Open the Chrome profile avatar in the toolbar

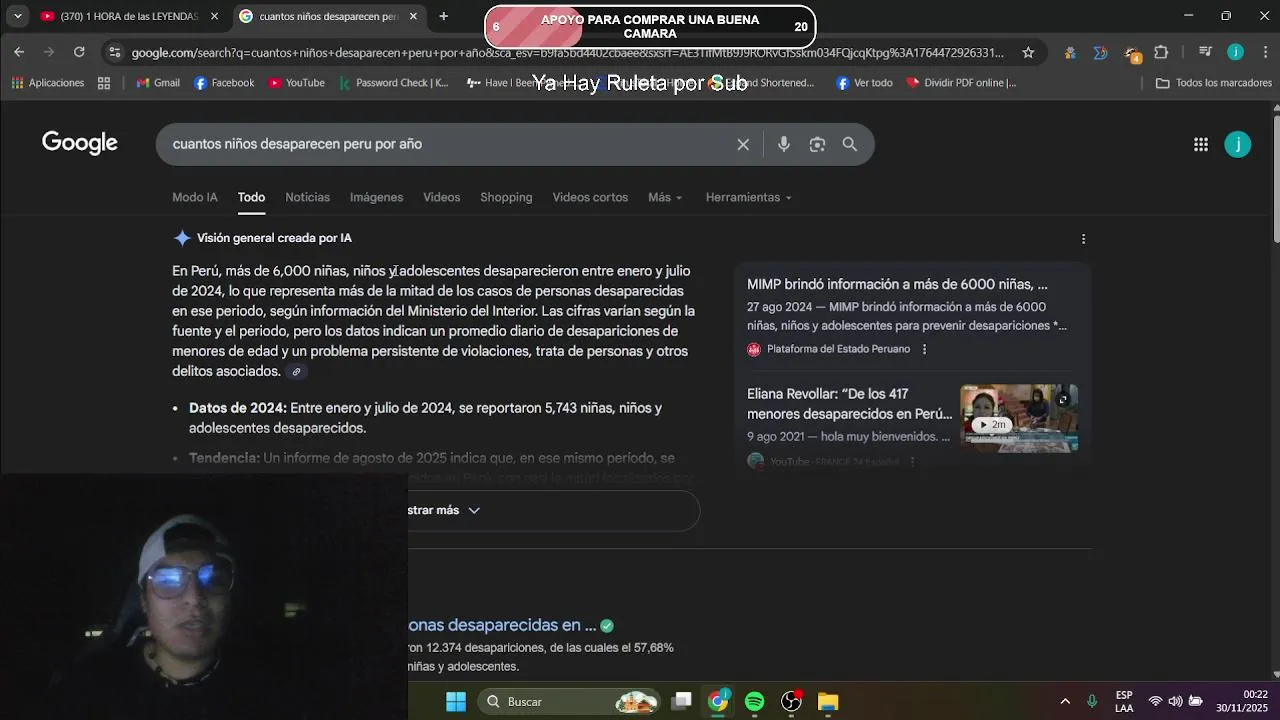tap(1235, 52)
